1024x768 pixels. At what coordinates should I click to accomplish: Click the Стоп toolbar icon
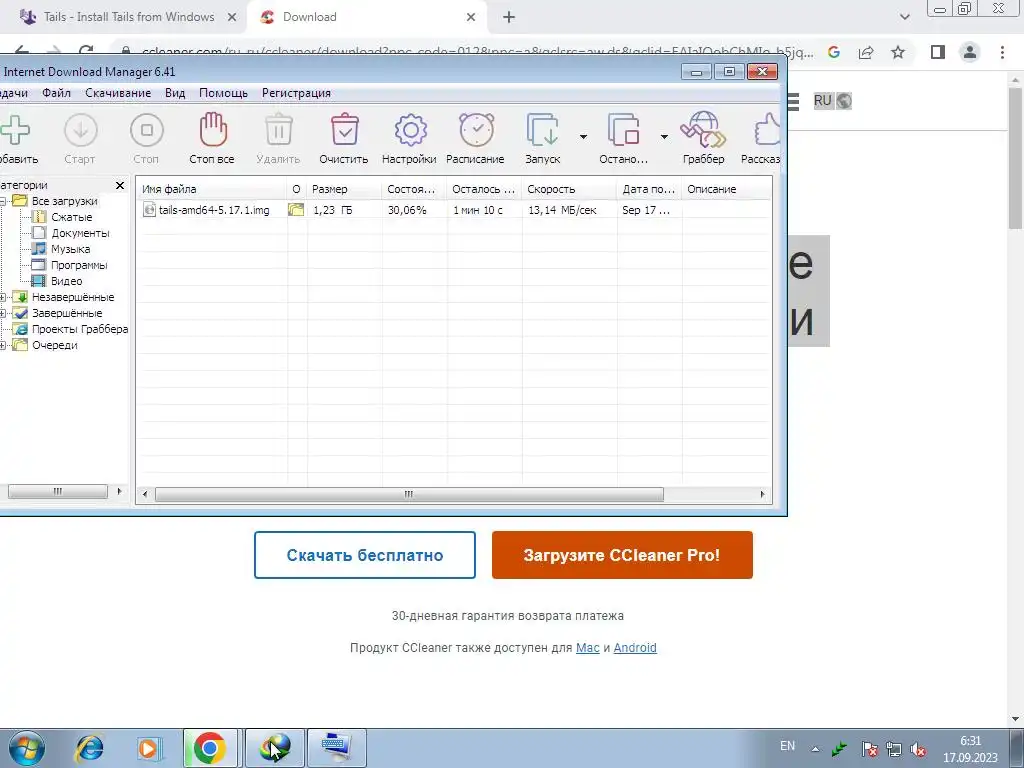pyautogui.click(x=147, y=130)
